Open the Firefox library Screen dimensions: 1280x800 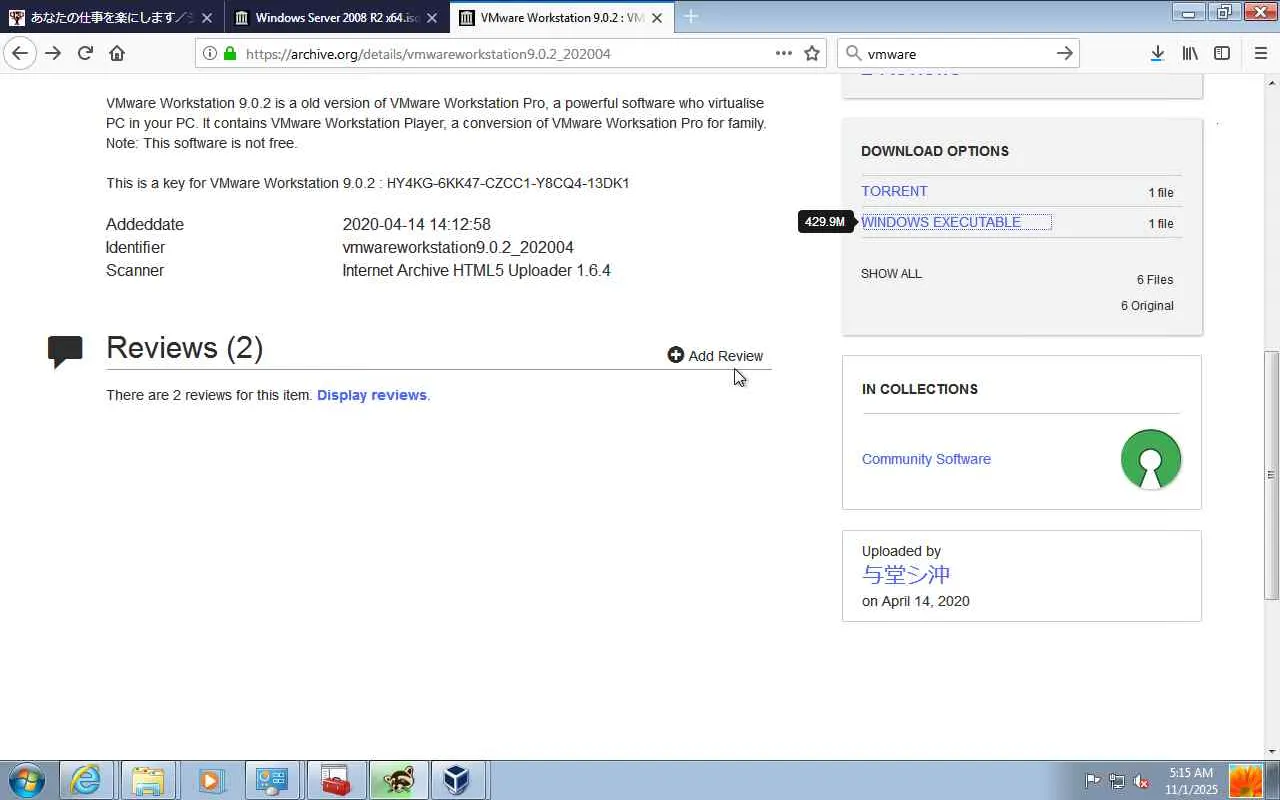1190,54
